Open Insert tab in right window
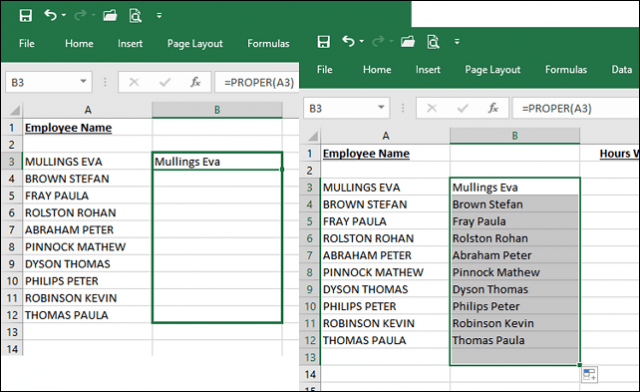Screen dimensions: 640x392 coord(428,69)
